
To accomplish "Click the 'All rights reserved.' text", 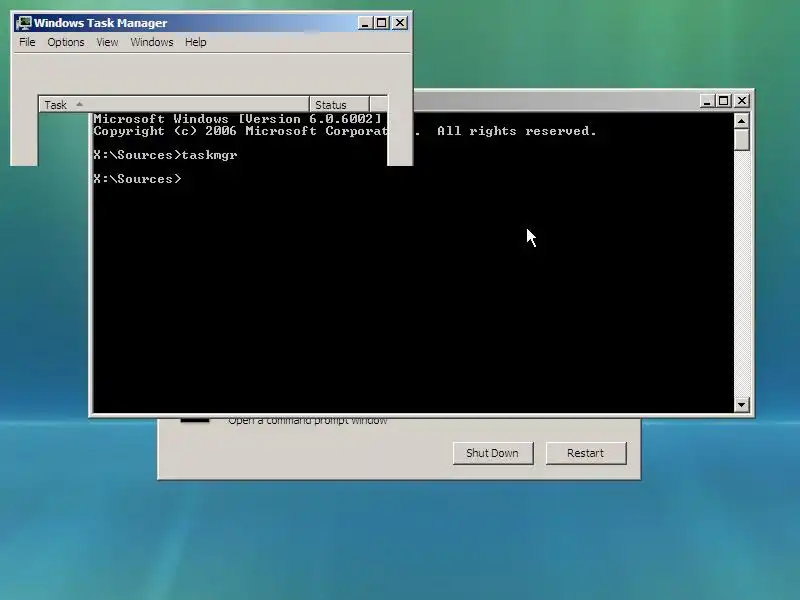I will tap(516, 131).
